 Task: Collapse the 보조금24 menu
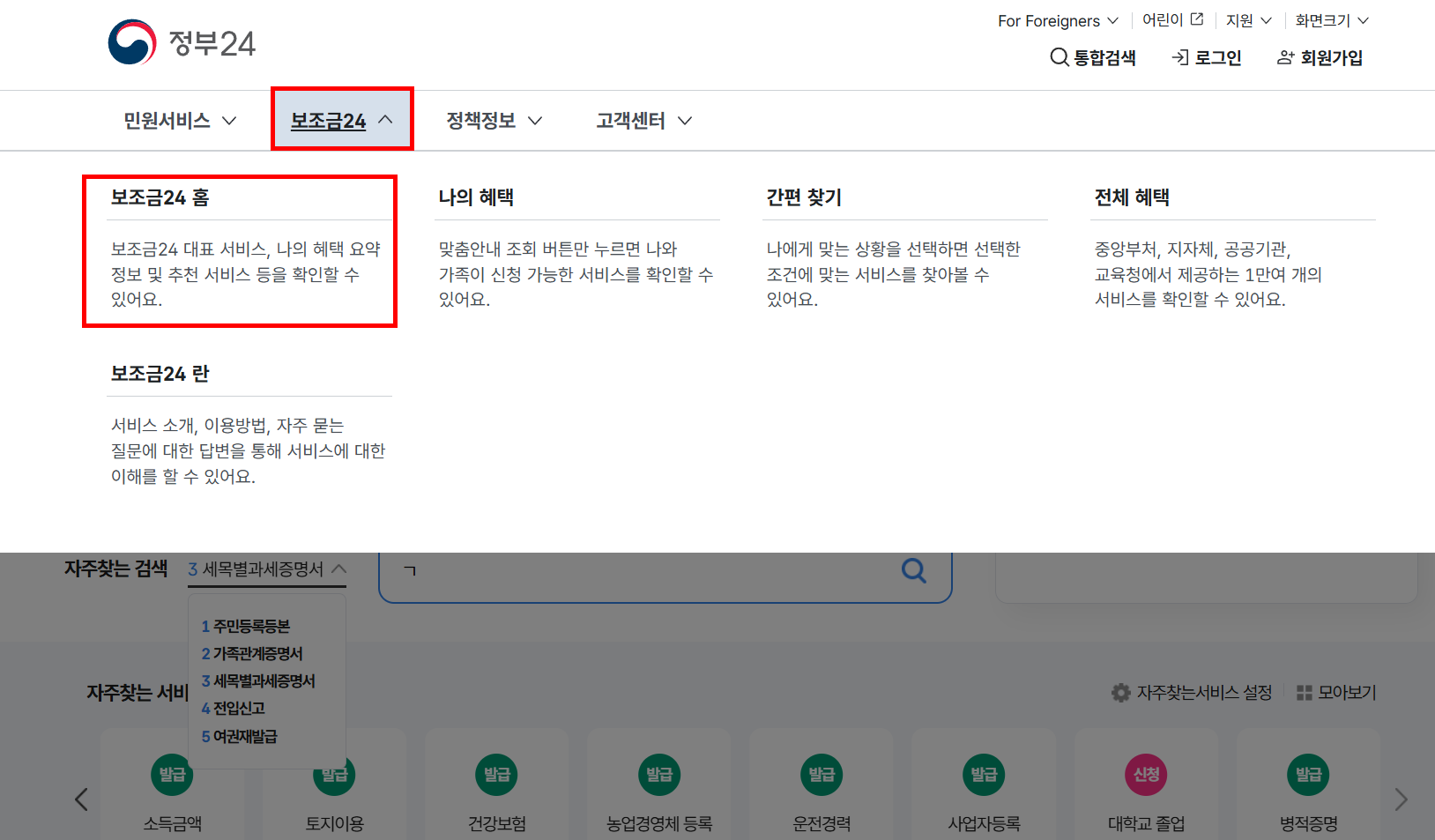(342, 121)
